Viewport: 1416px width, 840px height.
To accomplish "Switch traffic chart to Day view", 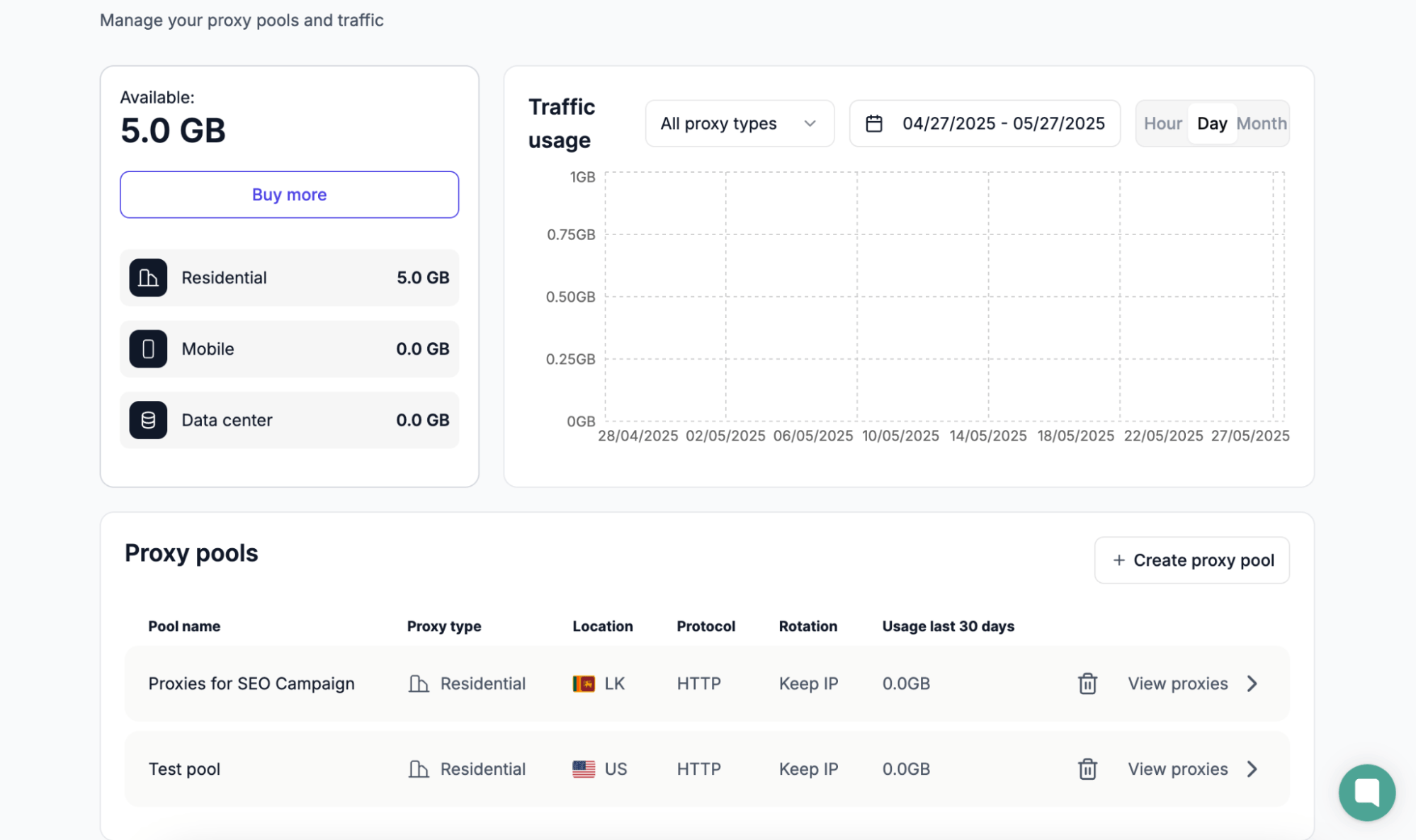I will (x=1212, y=123).
